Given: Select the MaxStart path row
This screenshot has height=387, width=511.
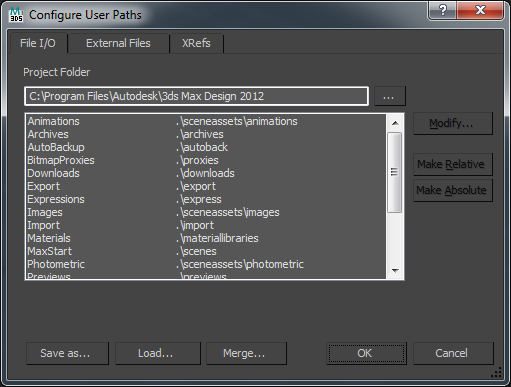Looking at the screenshot, I should 206,251.
